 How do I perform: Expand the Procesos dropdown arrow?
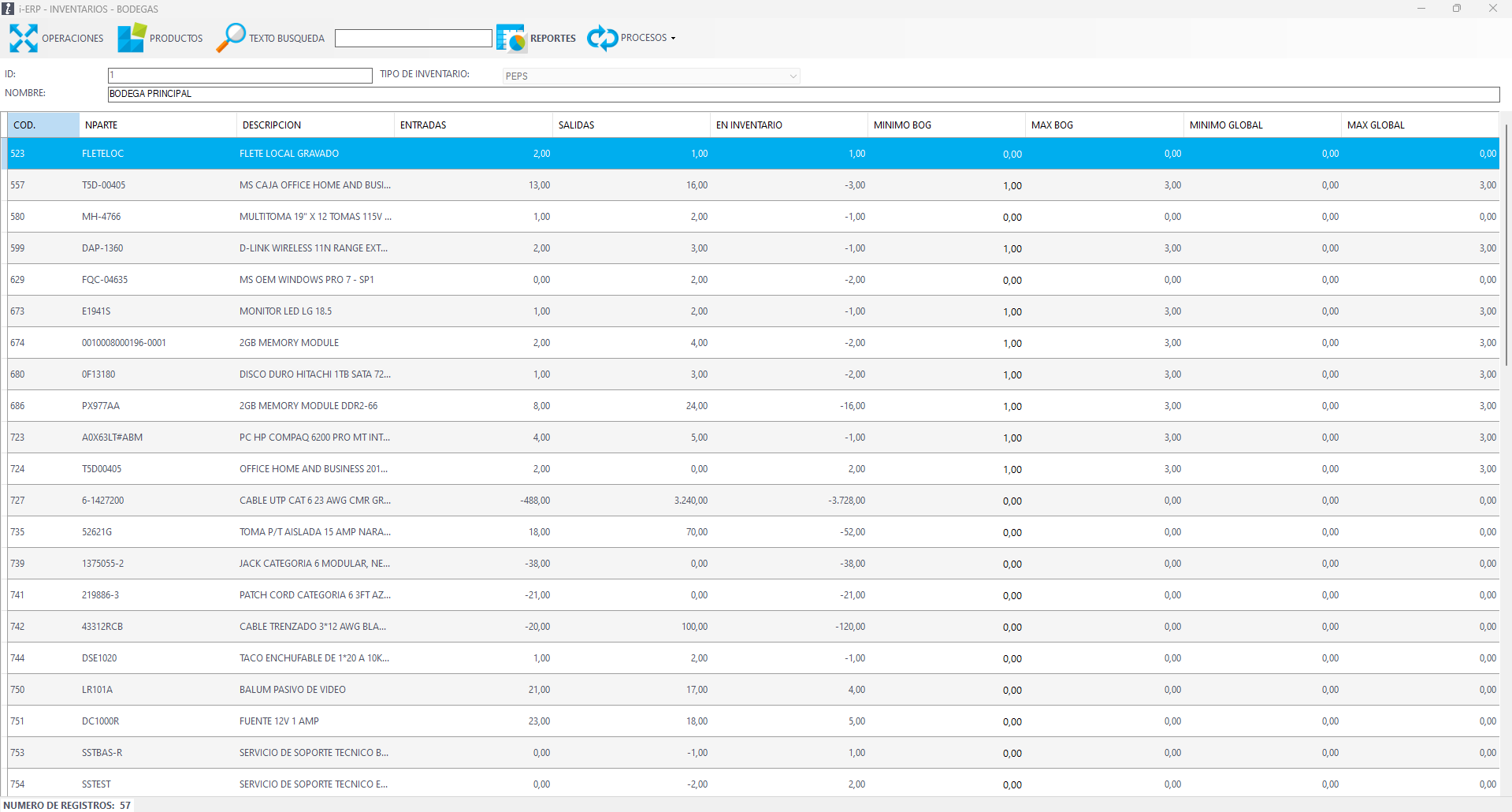pyautogui.click(x=673, y=38)
